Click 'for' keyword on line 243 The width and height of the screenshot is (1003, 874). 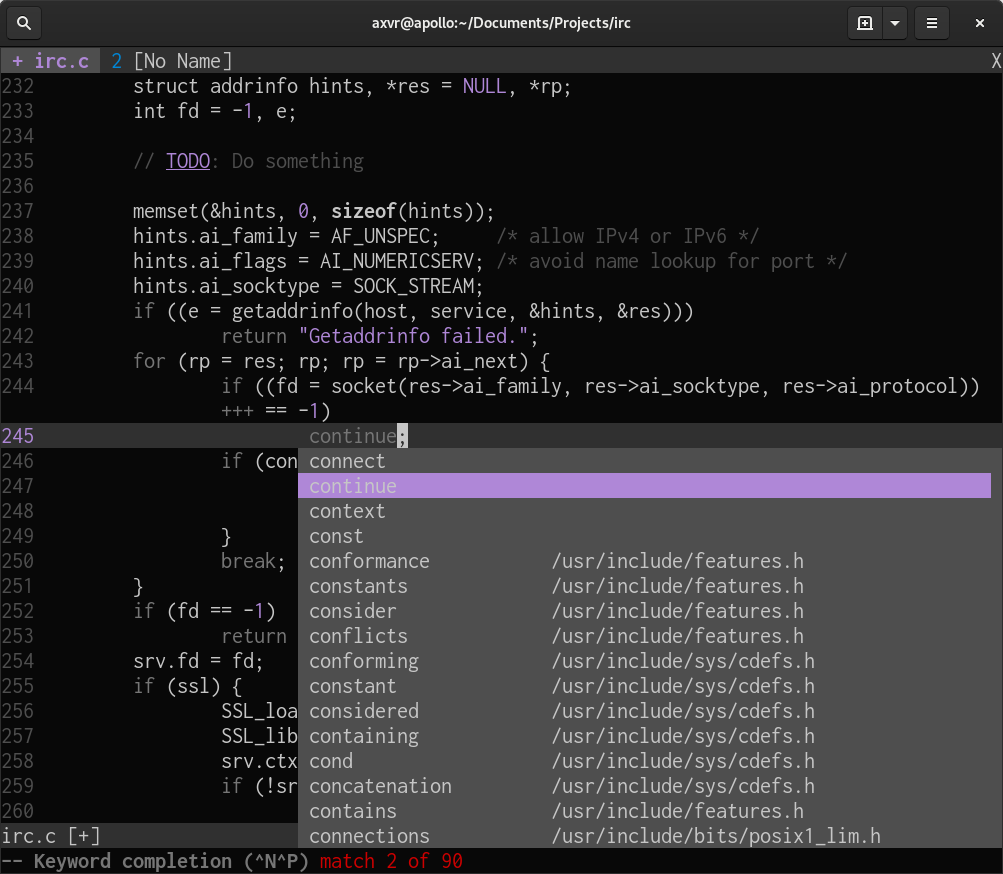click(149, 360)
